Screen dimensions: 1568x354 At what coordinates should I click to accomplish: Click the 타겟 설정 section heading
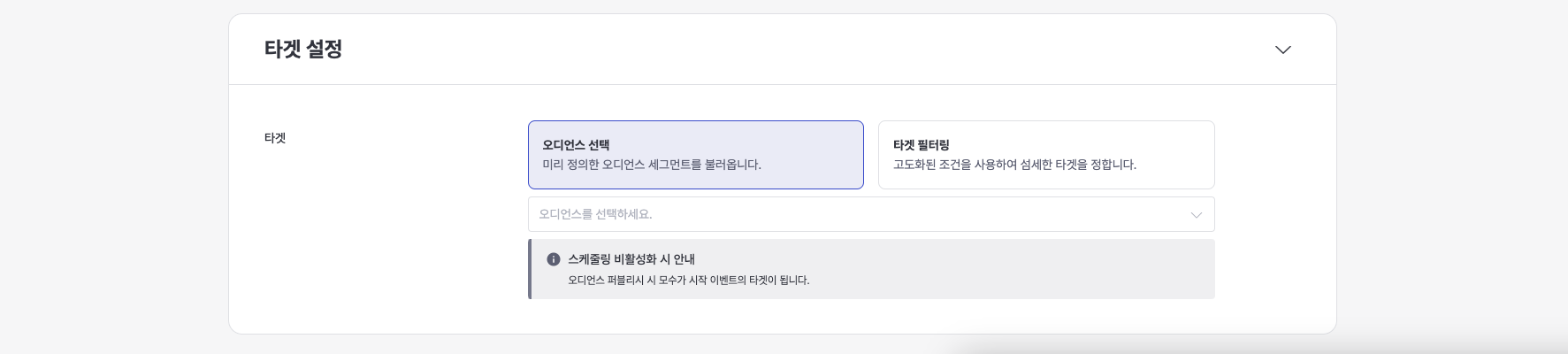click(303, 50)
